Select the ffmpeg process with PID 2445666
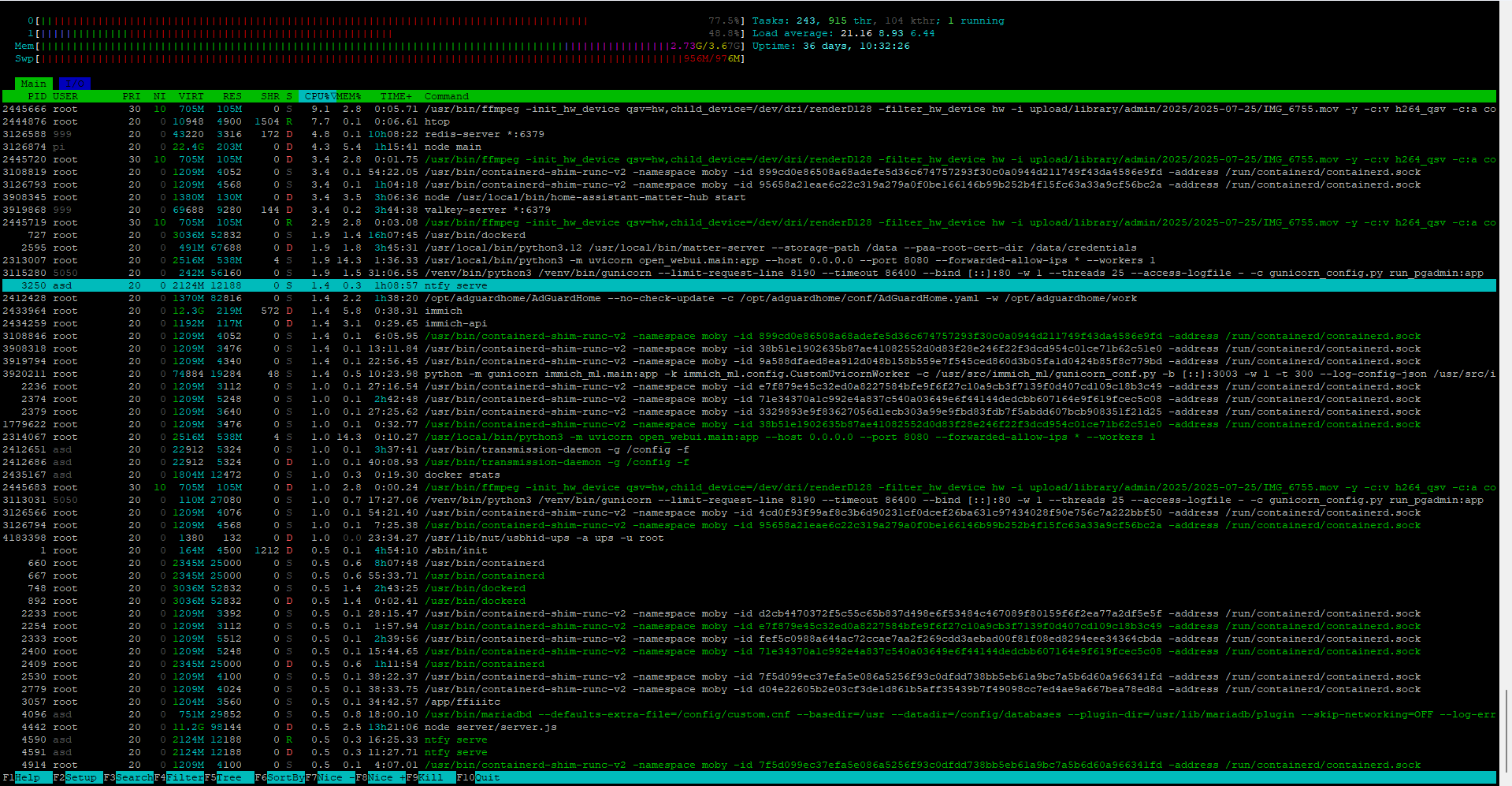The image size is (1512, 786). [749, 109]
